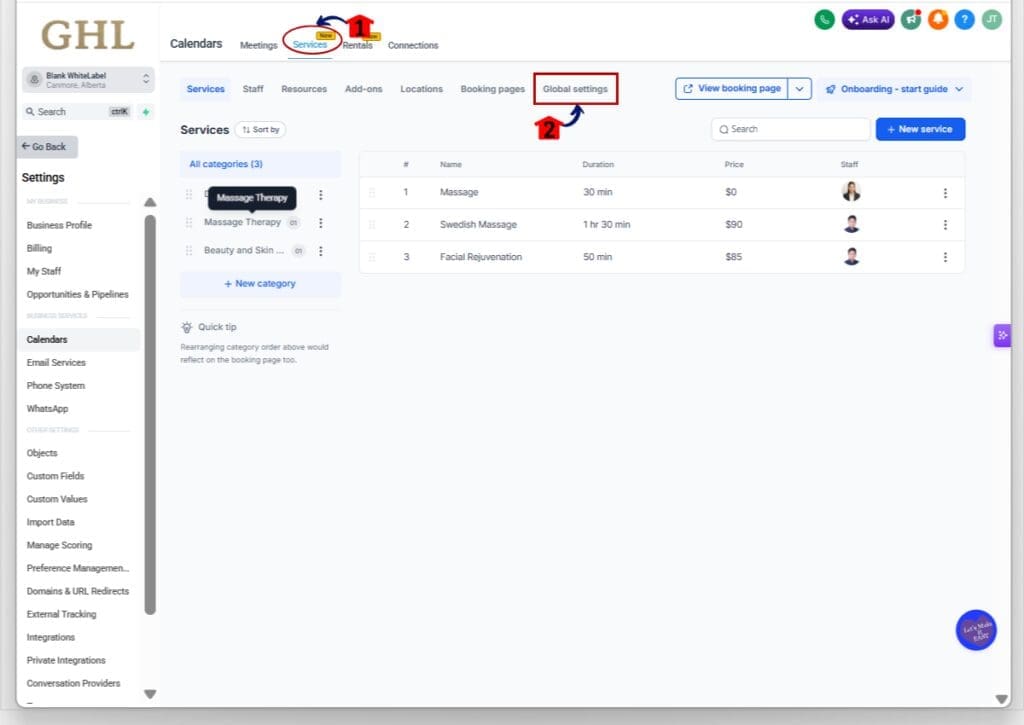The height and width of the screenshot is (725, 1024).
Task: Open the Locations sub-tab
Action: point(421,89)
